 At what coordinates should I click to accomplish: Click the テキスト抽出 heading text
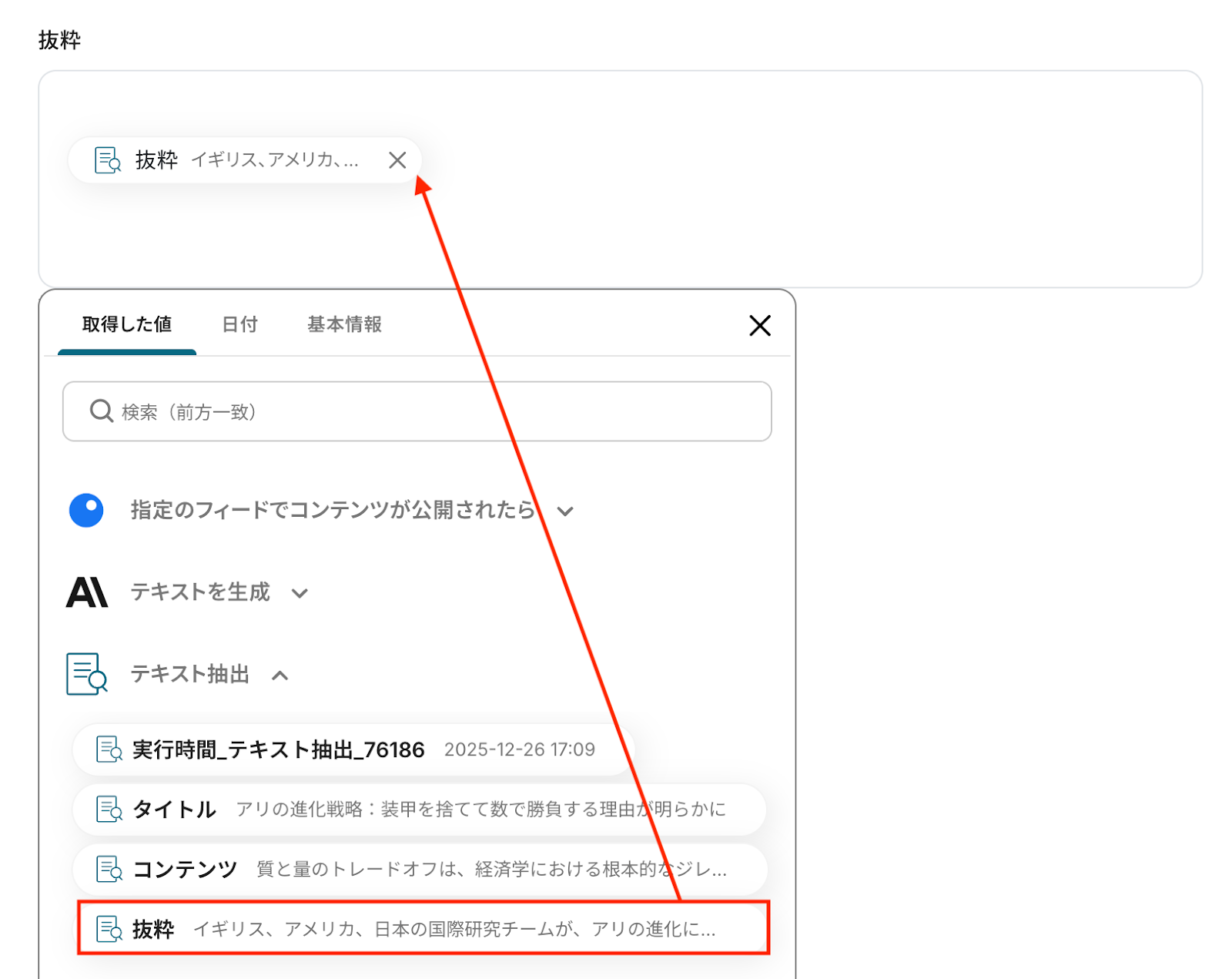pyautogui.click(x=190, y=674)
